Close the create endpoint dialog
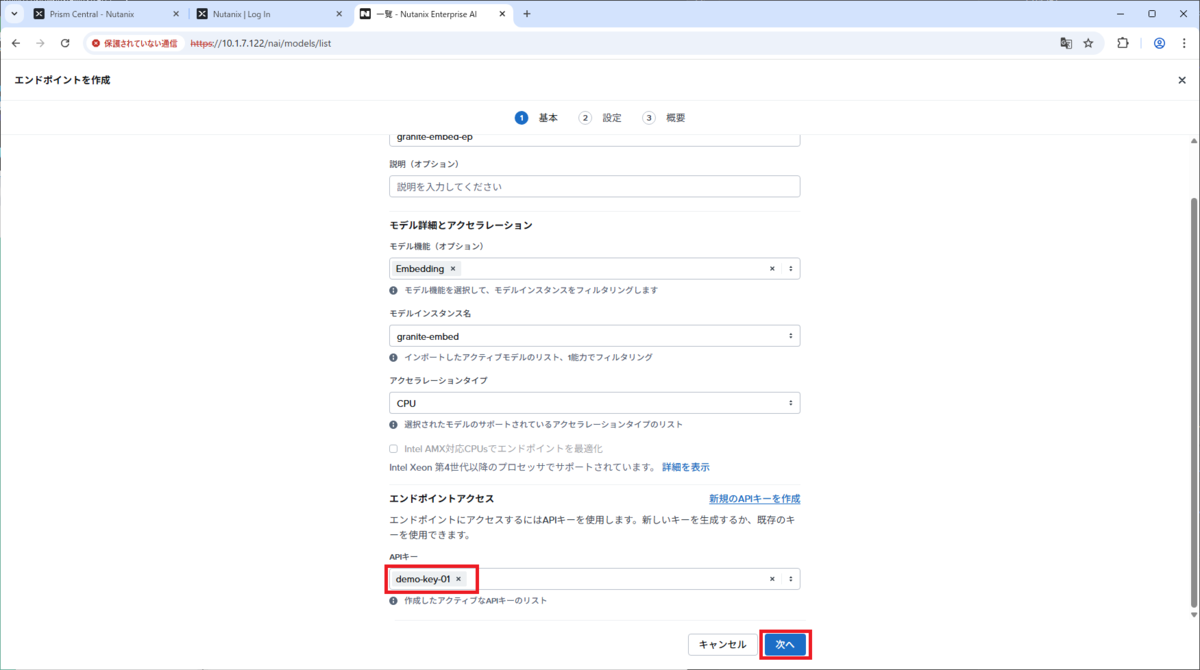Viewport: 1200px width, 670px height. 1182,80
